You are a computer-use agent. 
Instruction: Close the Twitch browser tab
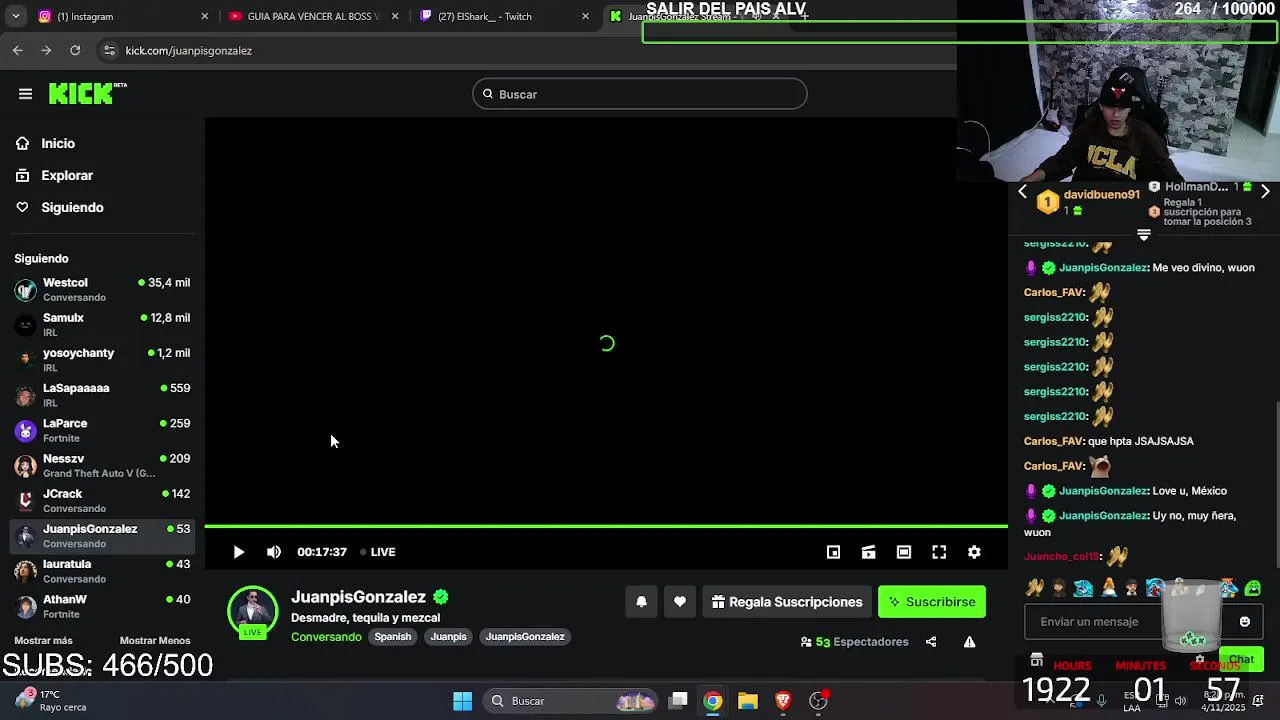coord(585,16)
